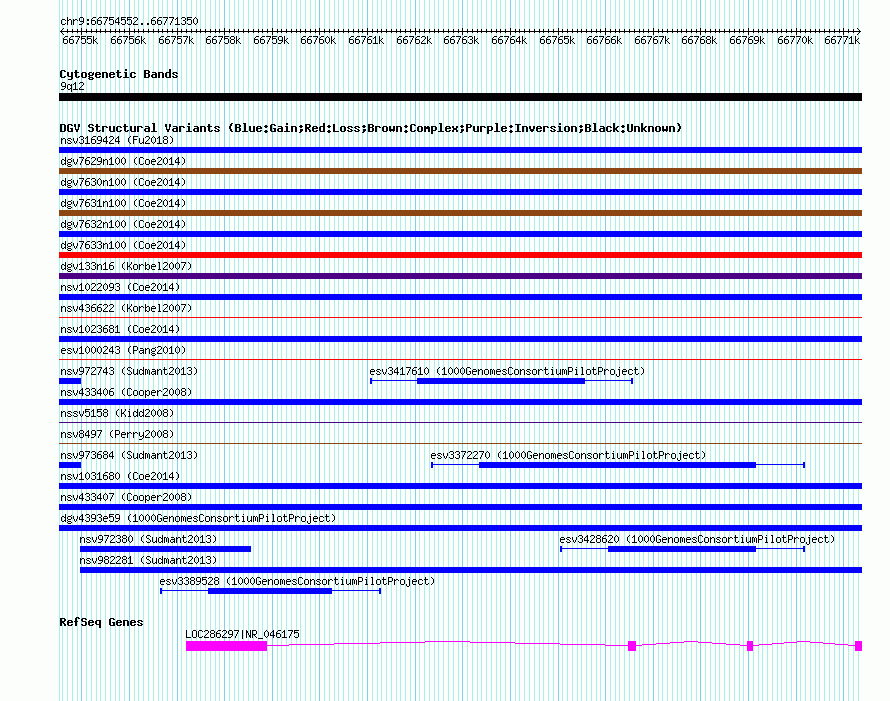890x701 pixels.
Task: Click the nsv3169424 (Fu2018) variant label
Action: (117, 140)
